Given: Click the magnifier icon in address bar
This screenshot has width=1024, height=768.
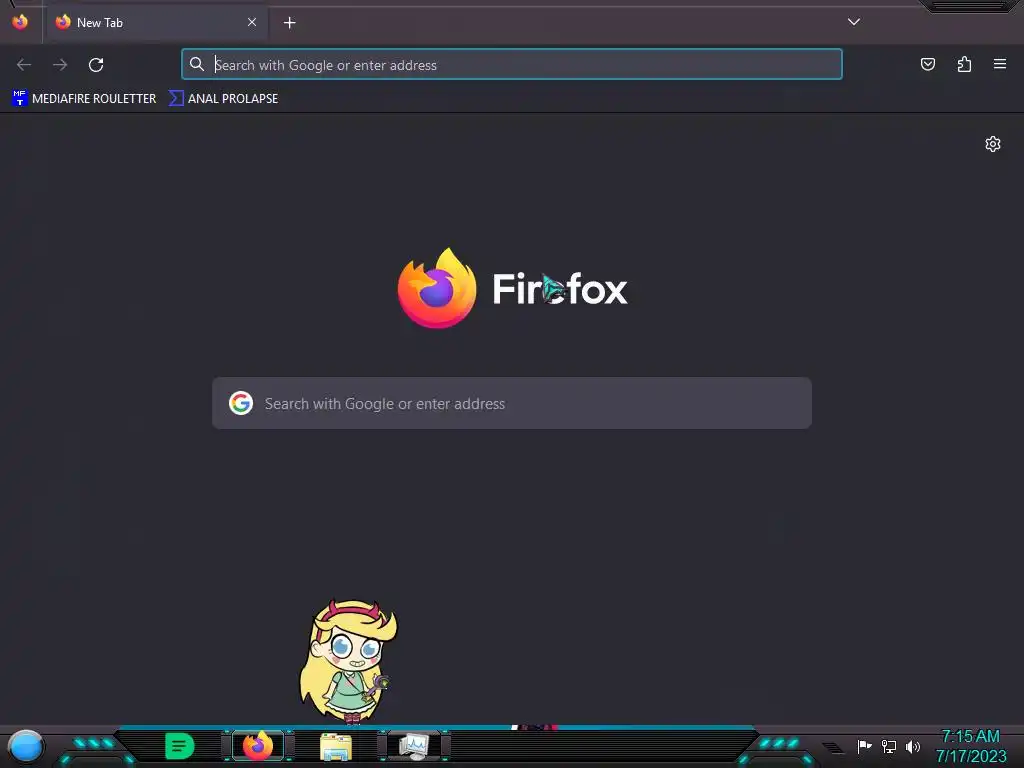Looking at the screenshot, I should [197, 64].
